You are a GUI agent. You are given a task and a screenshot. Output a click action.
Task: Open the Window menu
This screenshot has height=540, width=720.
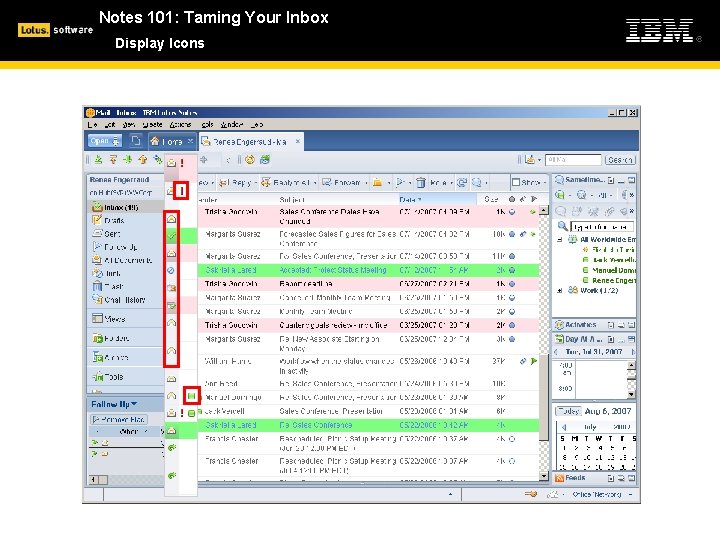[231, 124]
